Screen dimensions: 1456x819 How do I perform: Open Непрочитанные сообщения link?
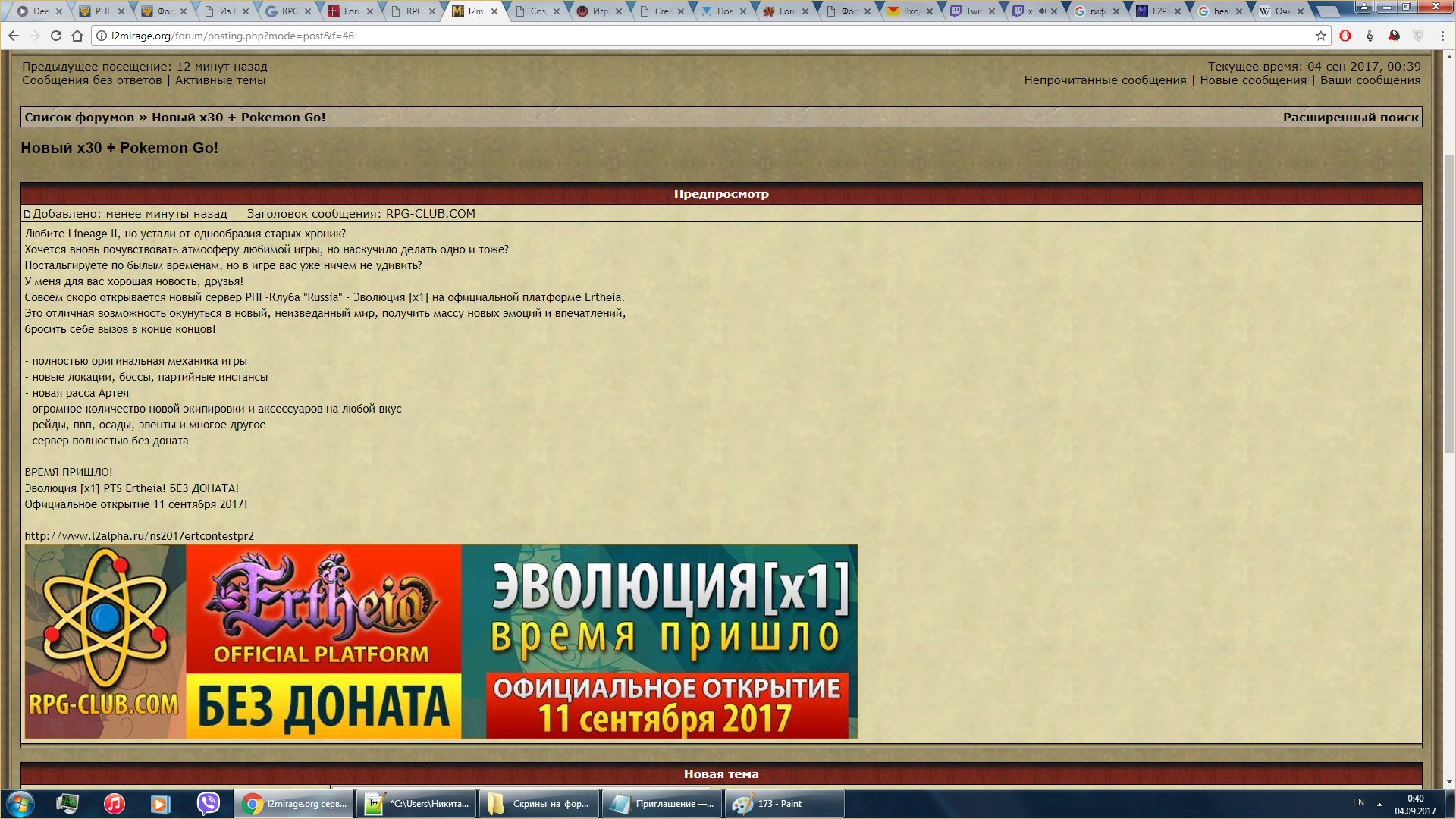1105,80
